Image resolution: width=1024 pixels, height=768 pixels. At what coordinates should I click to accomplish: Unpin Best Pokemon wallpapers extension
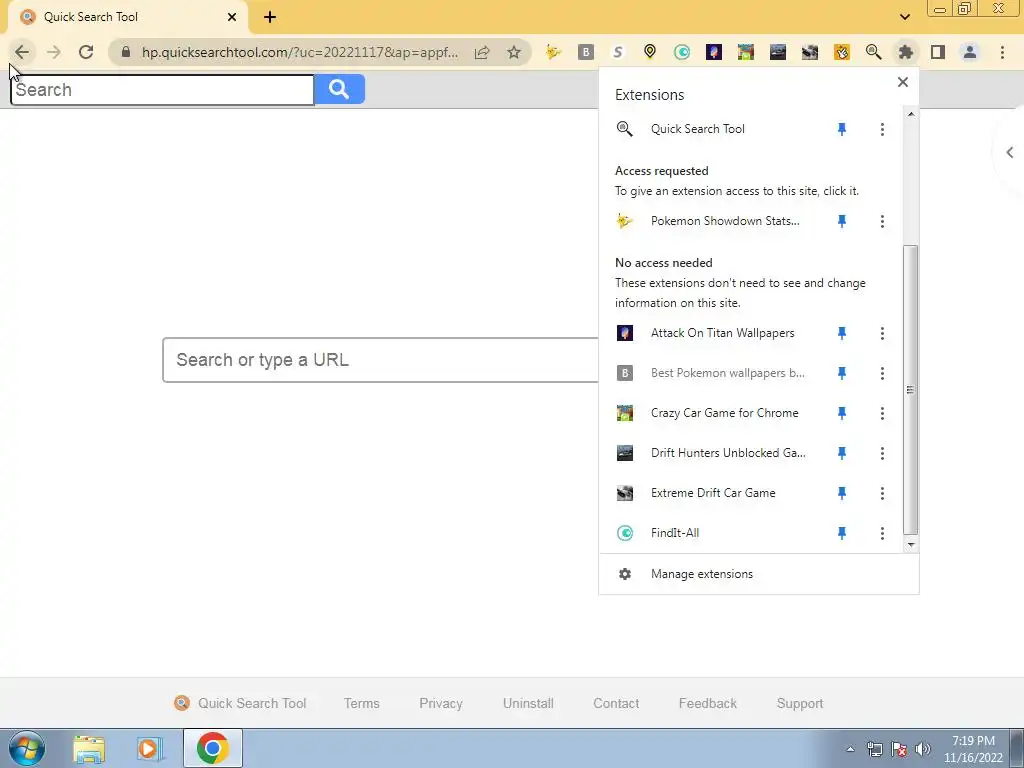(842, 374)
